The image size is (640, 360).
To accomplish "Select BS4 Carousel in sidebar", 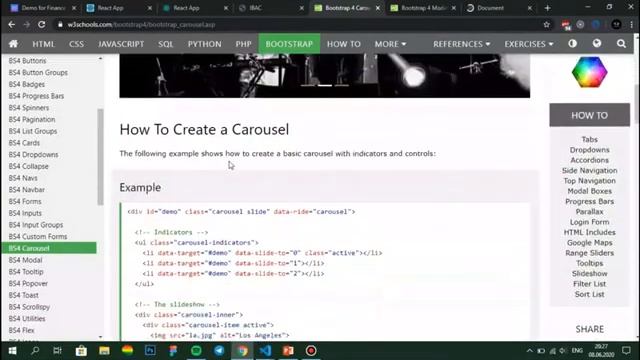I will [49, 248].
